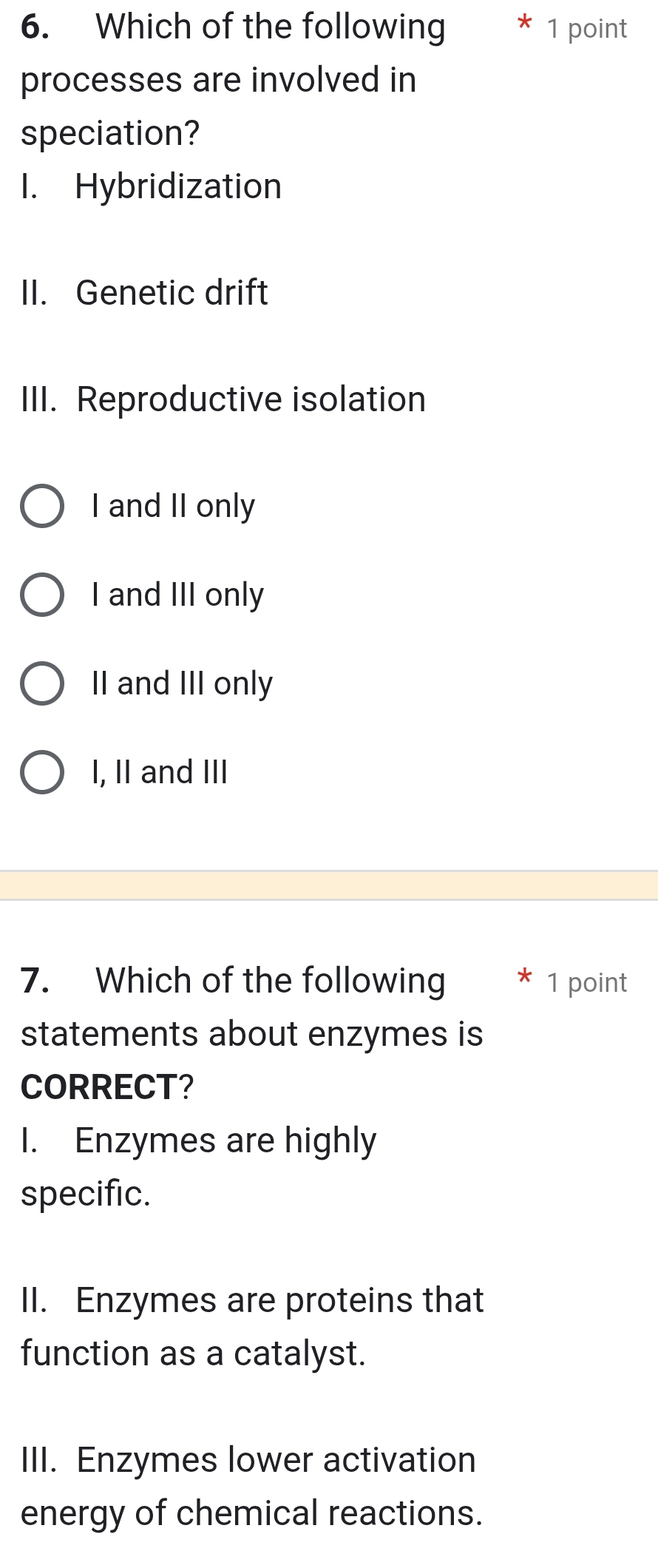This screenshot has width=658, height=1568.
Task: Click the red asterisk next to question 7
Action: point(523,979)
